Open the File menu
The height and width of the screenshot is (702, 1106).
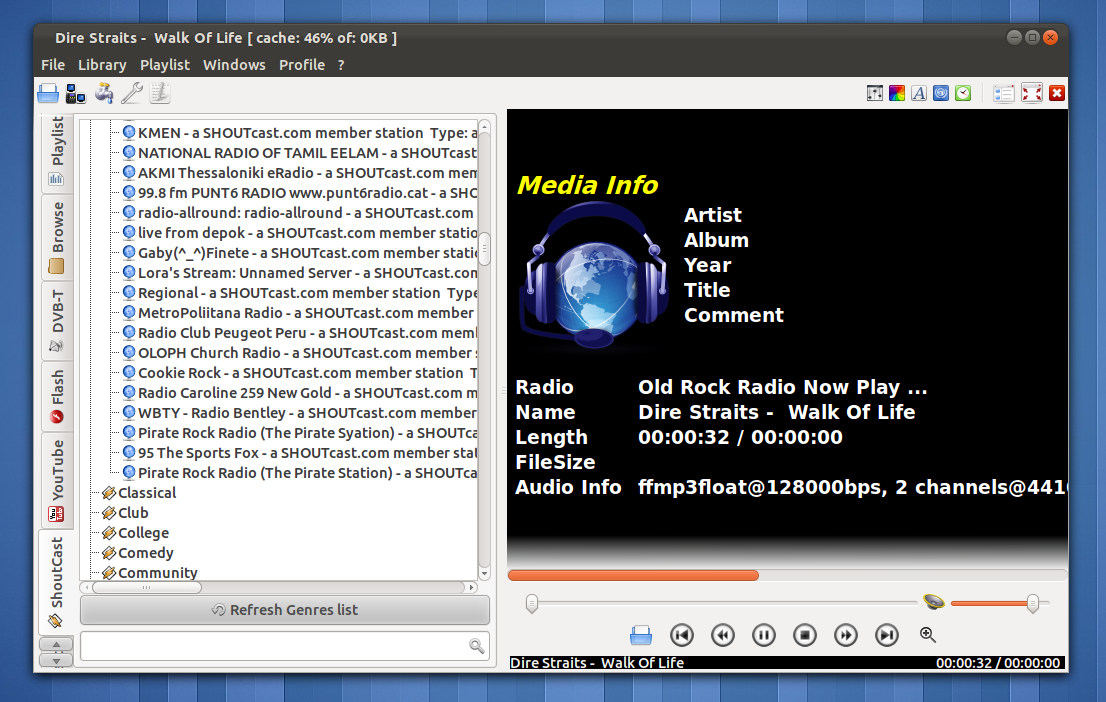(x=53, y=65)
